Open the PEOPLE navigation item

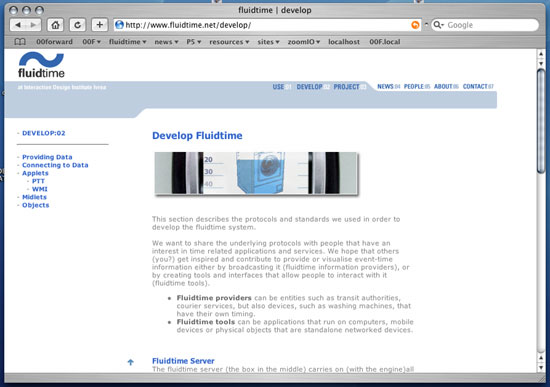[417, 86]
